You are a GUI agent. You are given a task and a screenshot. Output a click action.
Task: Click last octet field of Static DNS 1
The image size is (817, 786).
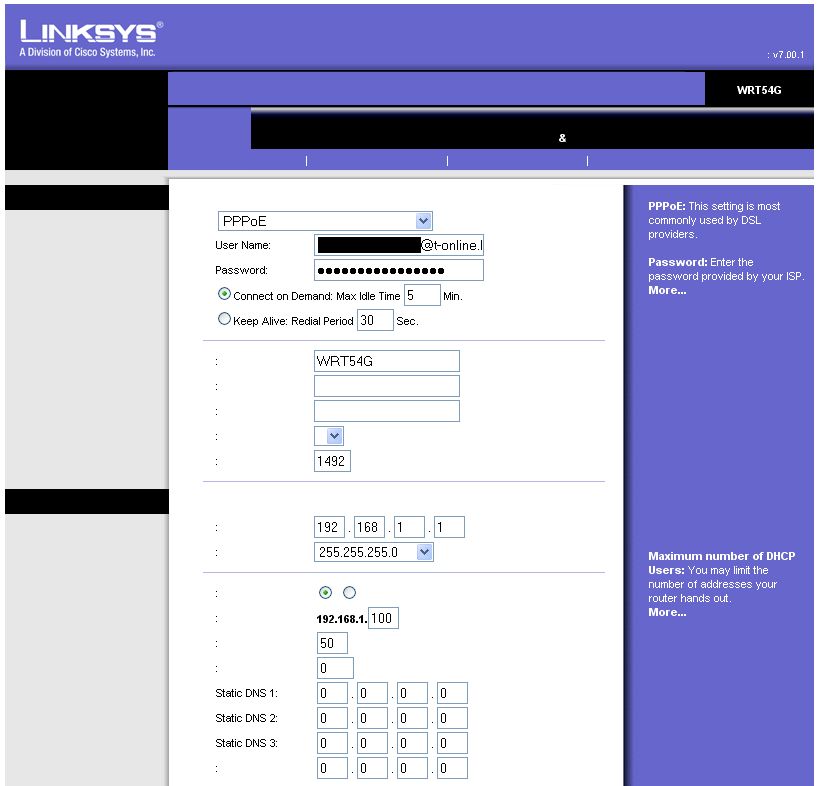click(x=452, y=693)
